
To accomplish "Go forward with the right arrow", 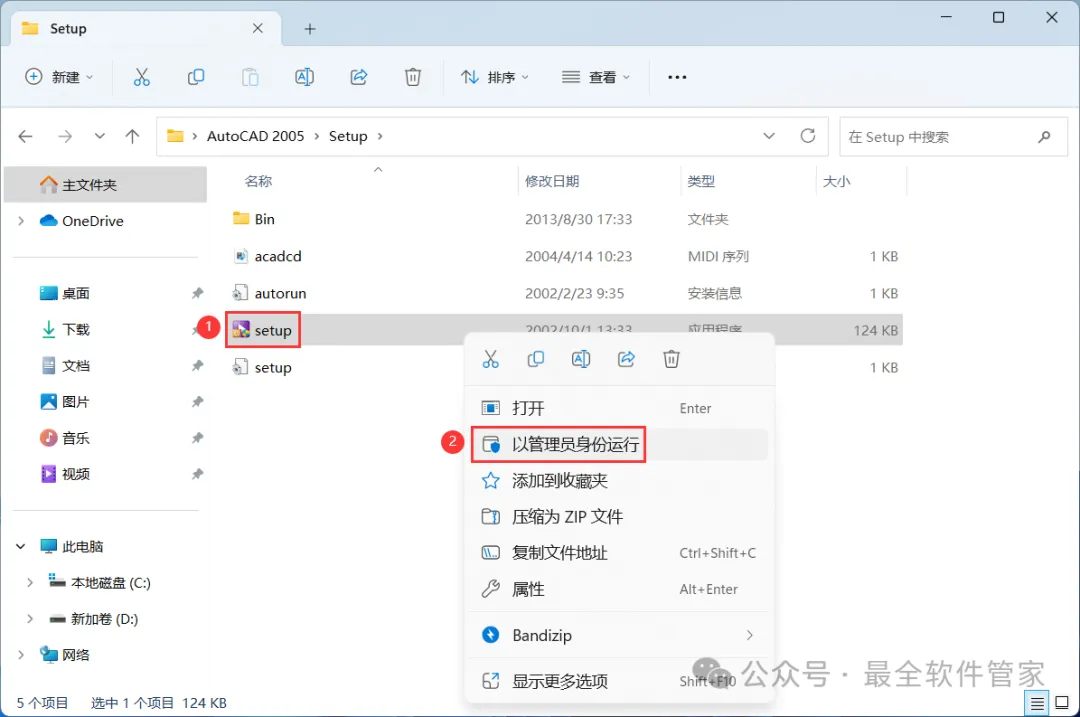I will click(65, 136).
